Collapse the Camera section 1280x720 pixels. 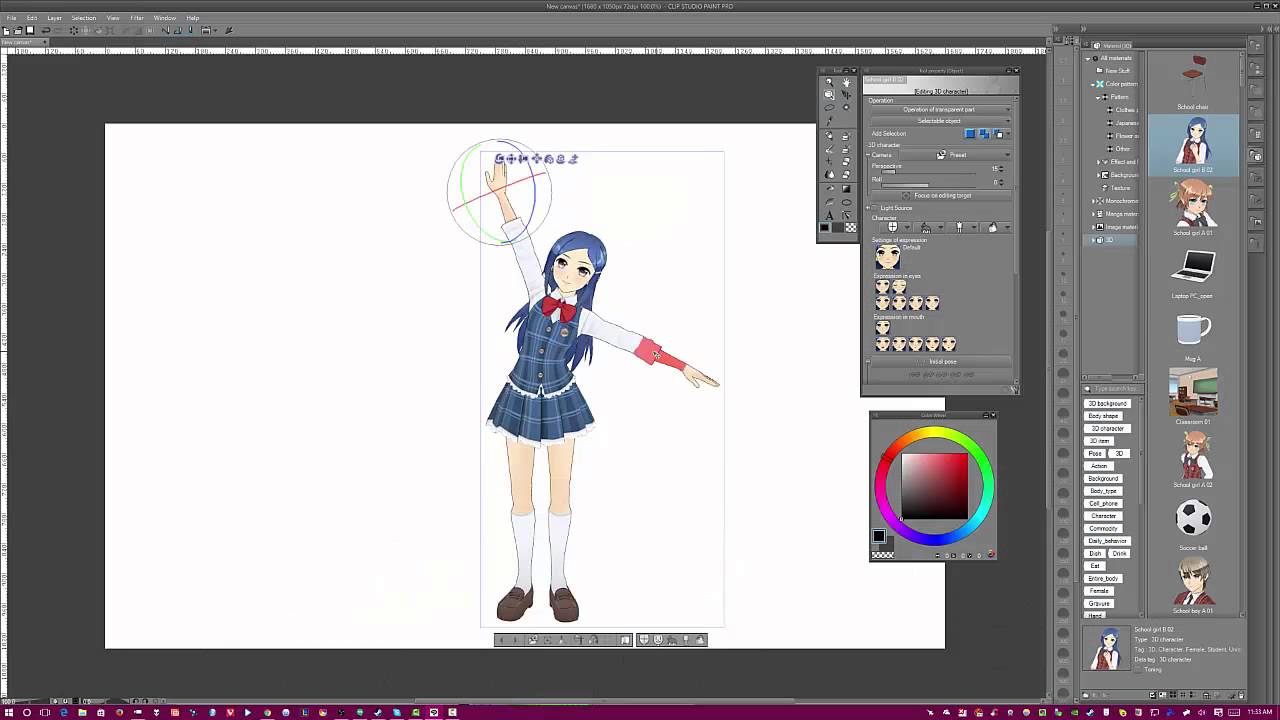[867, 155]
